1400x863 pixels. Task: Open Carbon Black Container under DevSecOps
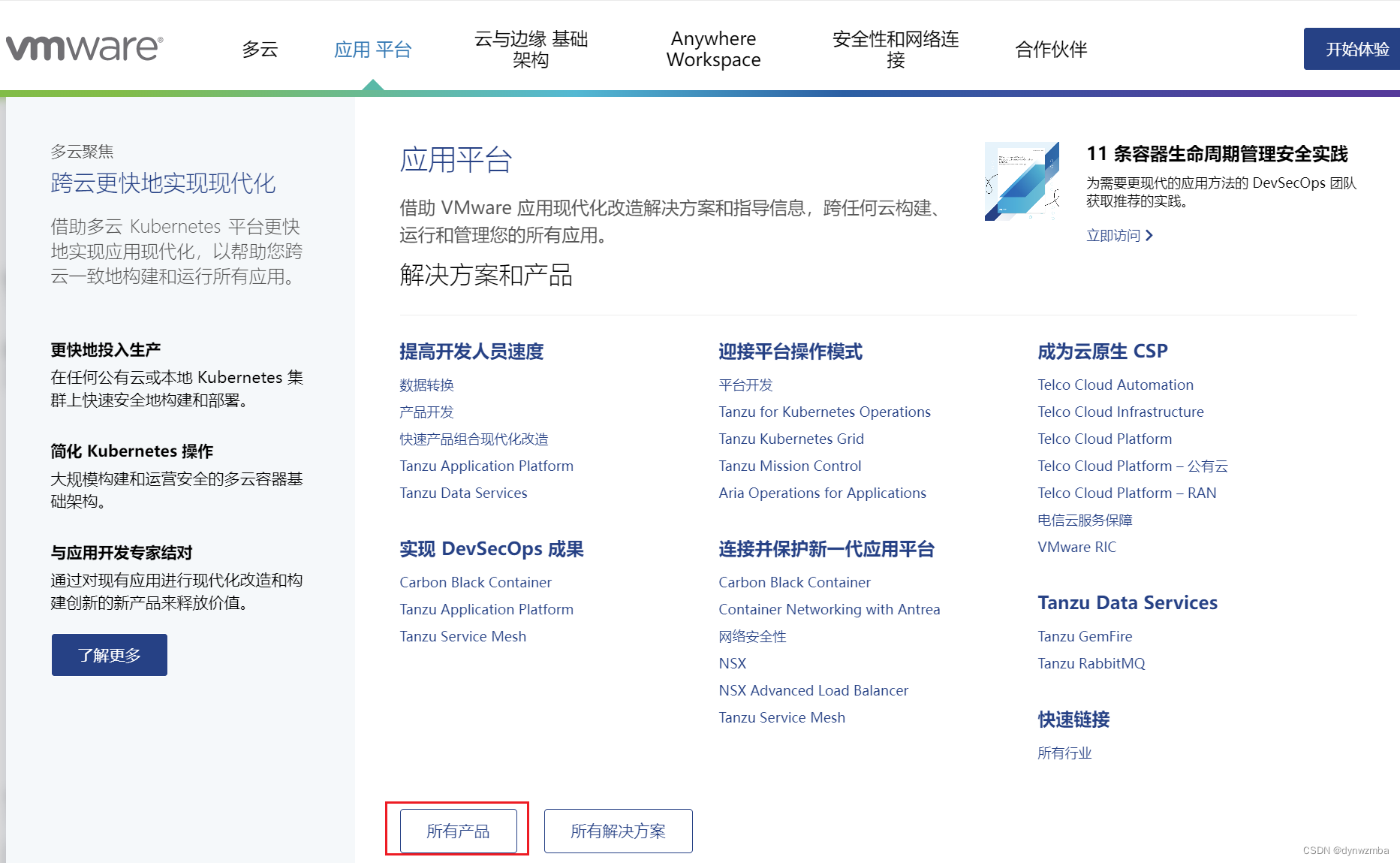tap(475, 583)
